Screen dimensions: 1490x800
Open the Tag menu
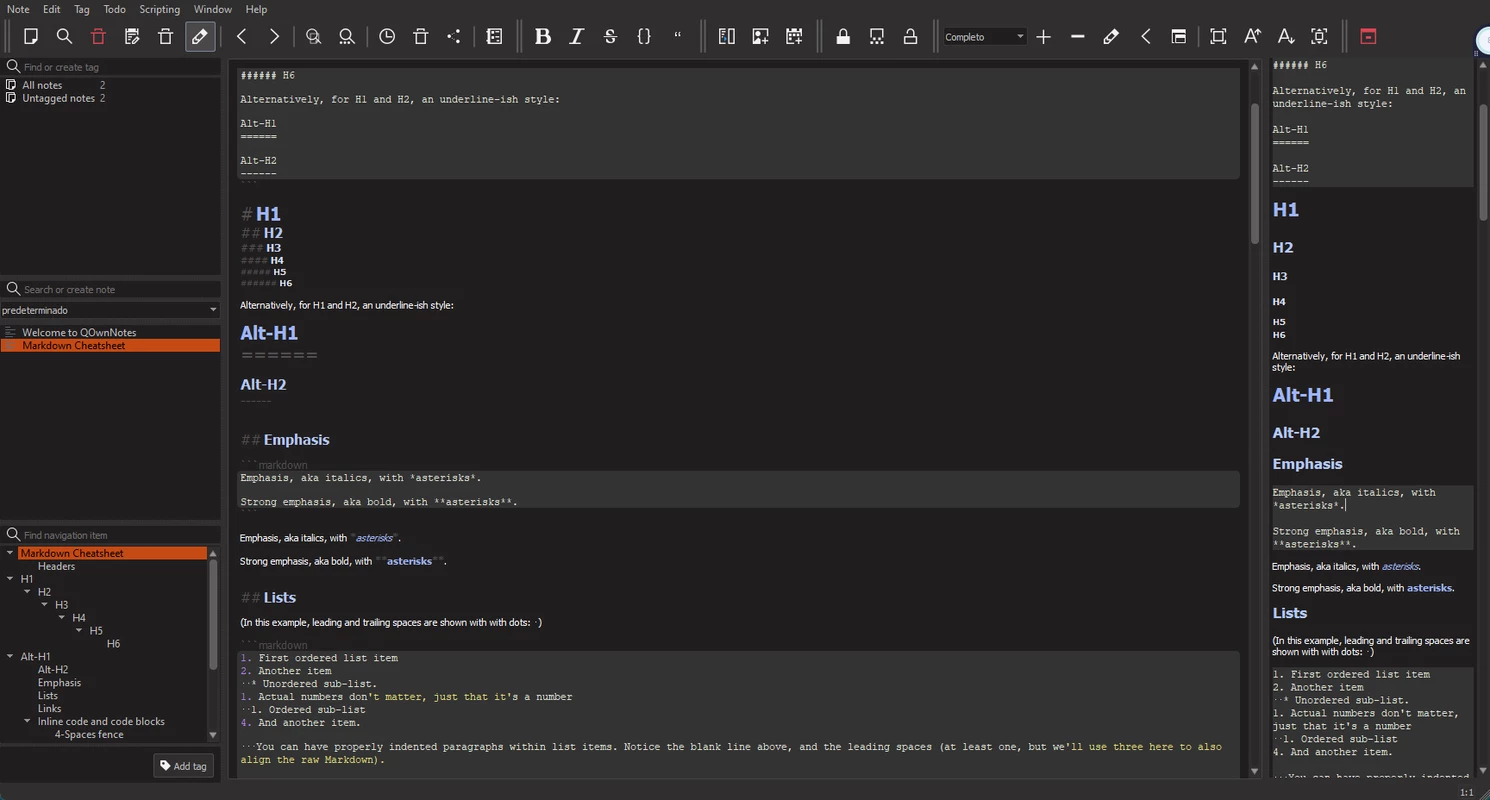click(x=82, y=9)
